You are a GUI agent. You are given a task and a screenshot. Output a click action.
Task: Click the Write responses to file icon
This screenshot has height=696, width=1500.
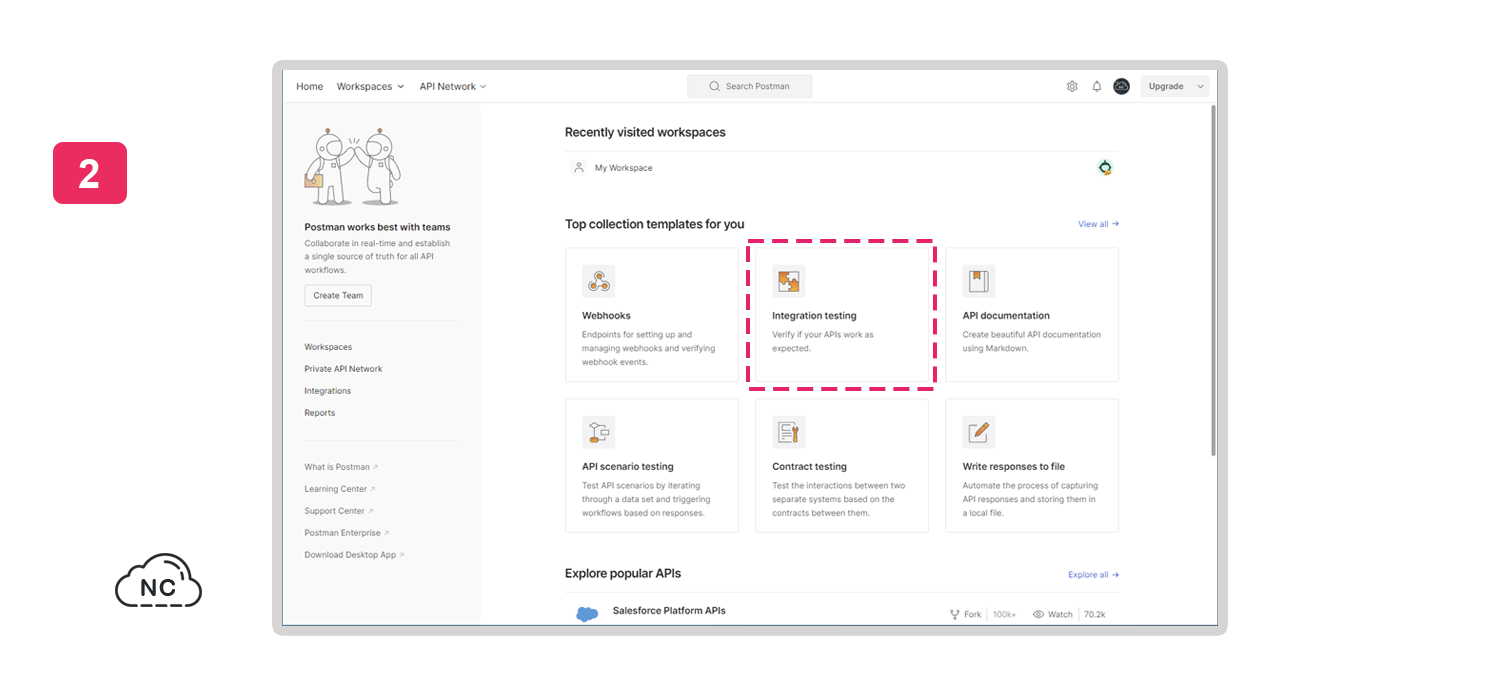click(x=979, y=432)
